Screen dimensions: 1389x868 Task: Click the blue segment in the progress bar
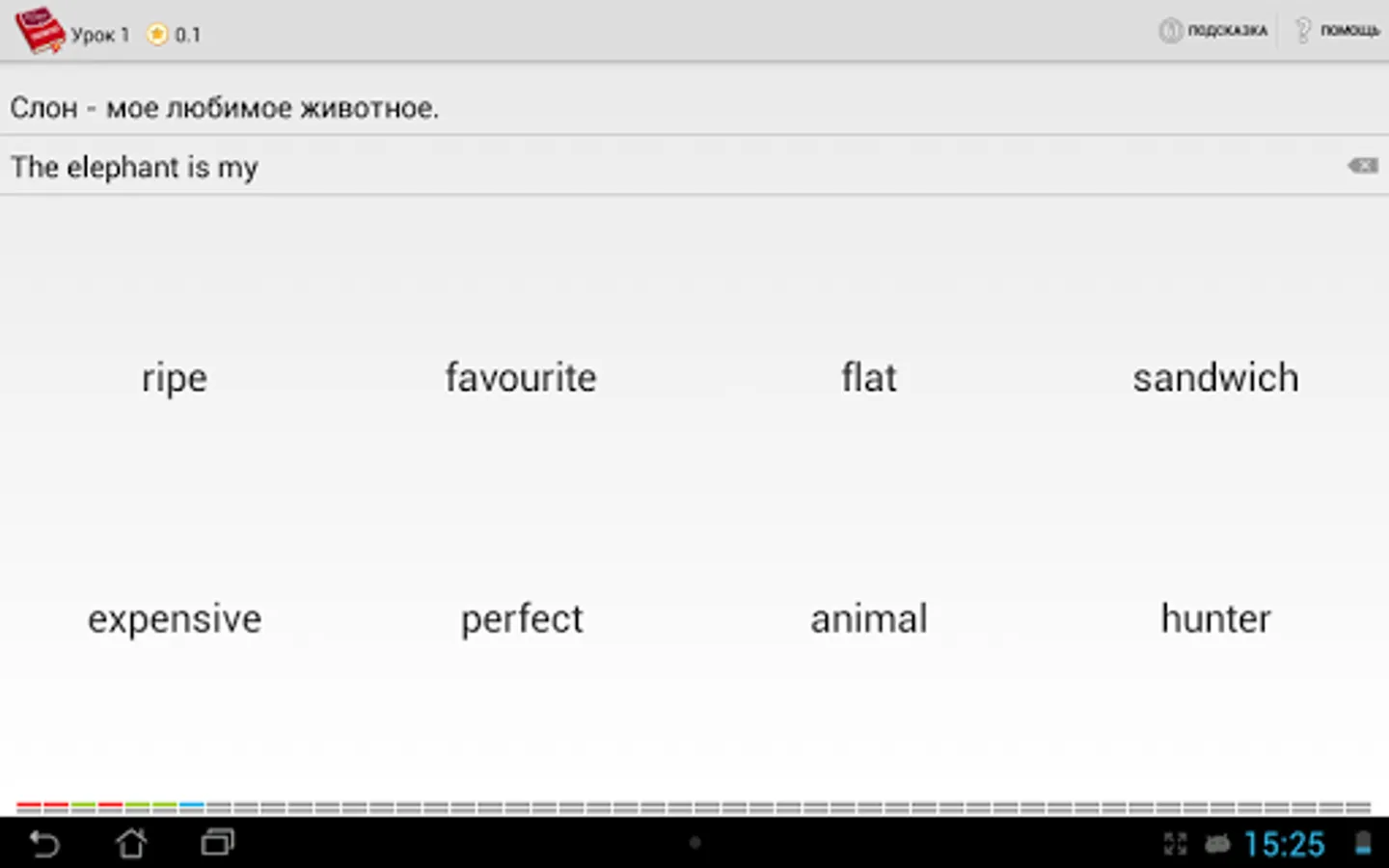[x=192, y=806]
